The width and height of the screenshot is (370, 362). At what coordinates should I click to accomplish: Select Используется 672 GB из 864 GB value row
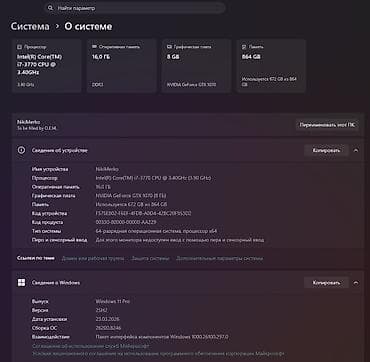click(x=131, y=204)
